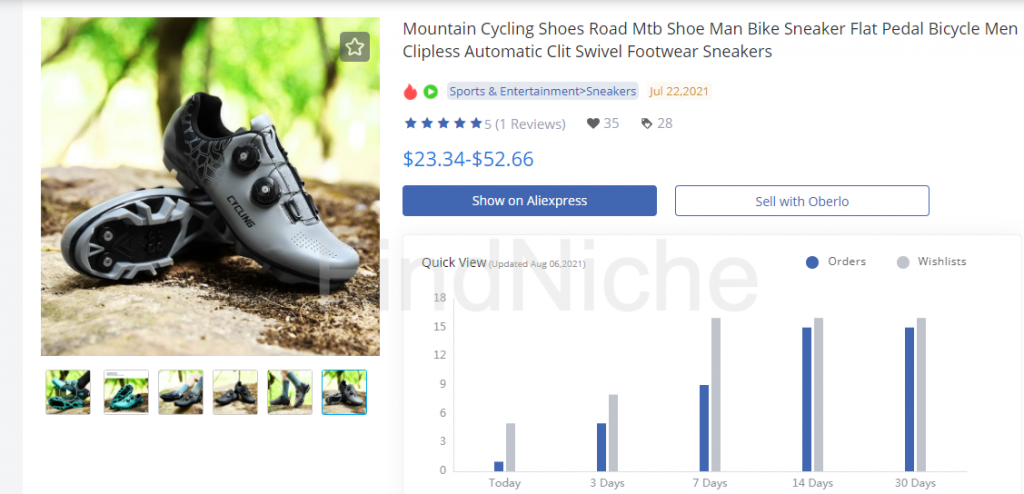
Task: Click the star favorite icon on product image
Action: tap(355, 47)
